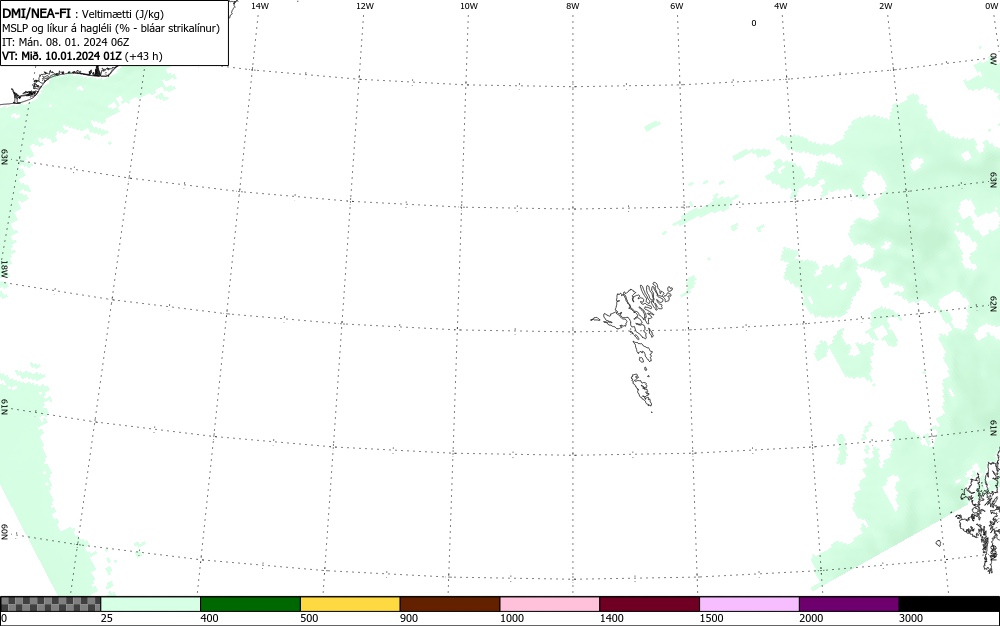Click the 14W longitude label
Screen dimensions: 1000x626
click(260, 6)
